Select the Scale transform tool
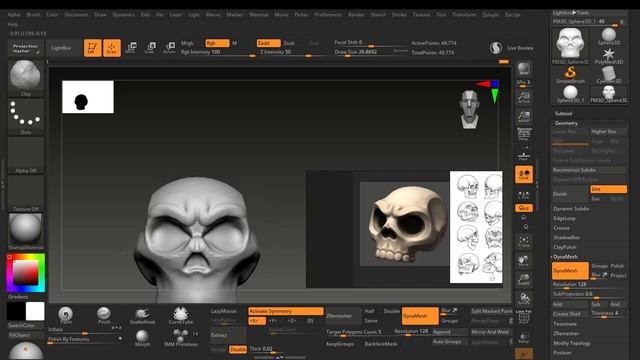Image resolution: width=640 pixels, height=360 pixels. pyautogui.click(x=150, y=48)
